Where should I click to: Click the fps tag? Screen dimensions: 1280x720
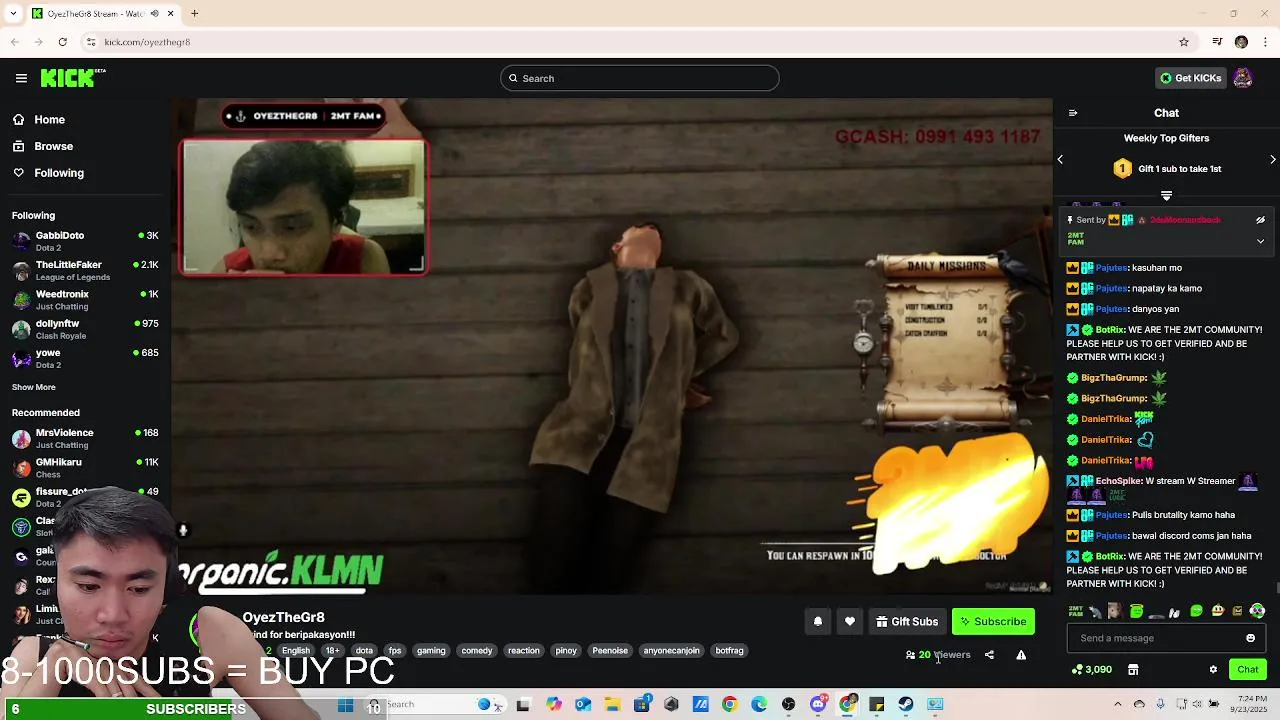tap(395, 651)
